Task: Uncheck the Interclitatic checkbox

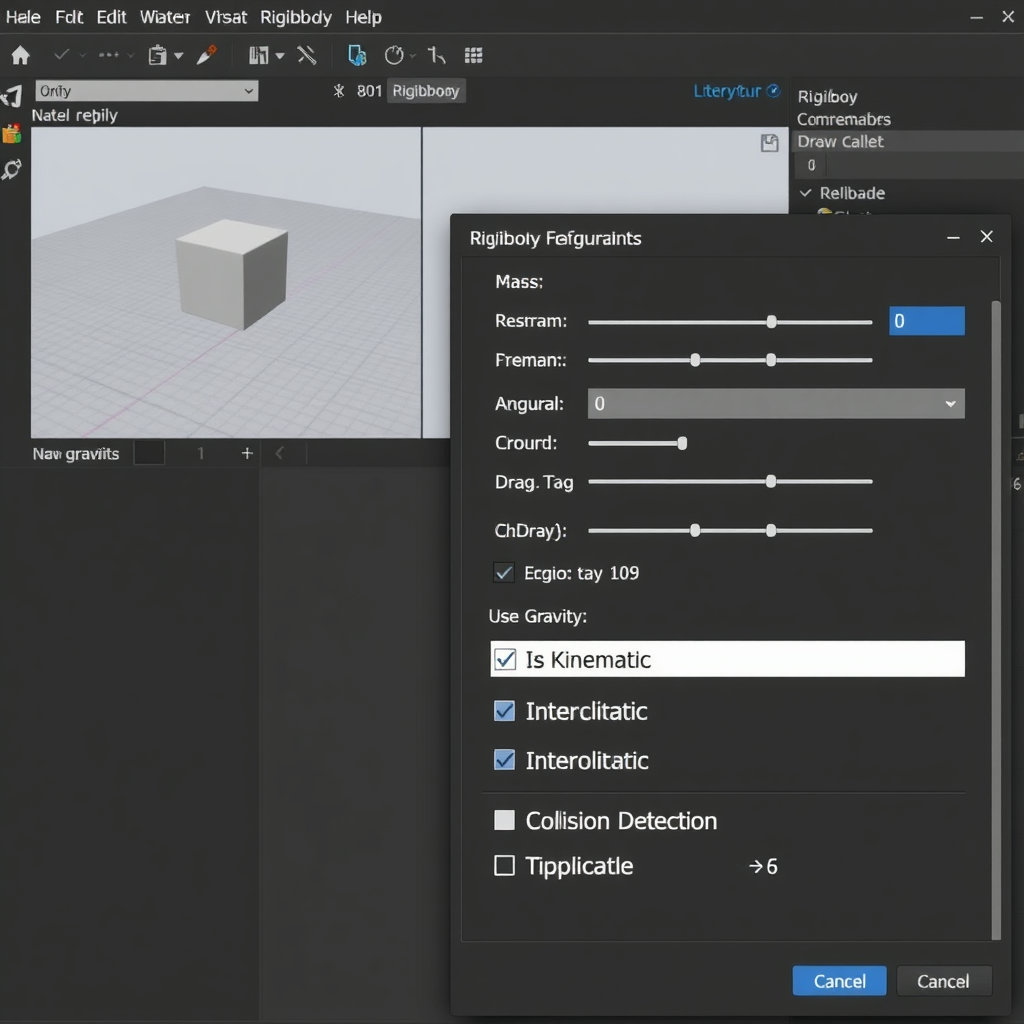Action: pos(504,711)
